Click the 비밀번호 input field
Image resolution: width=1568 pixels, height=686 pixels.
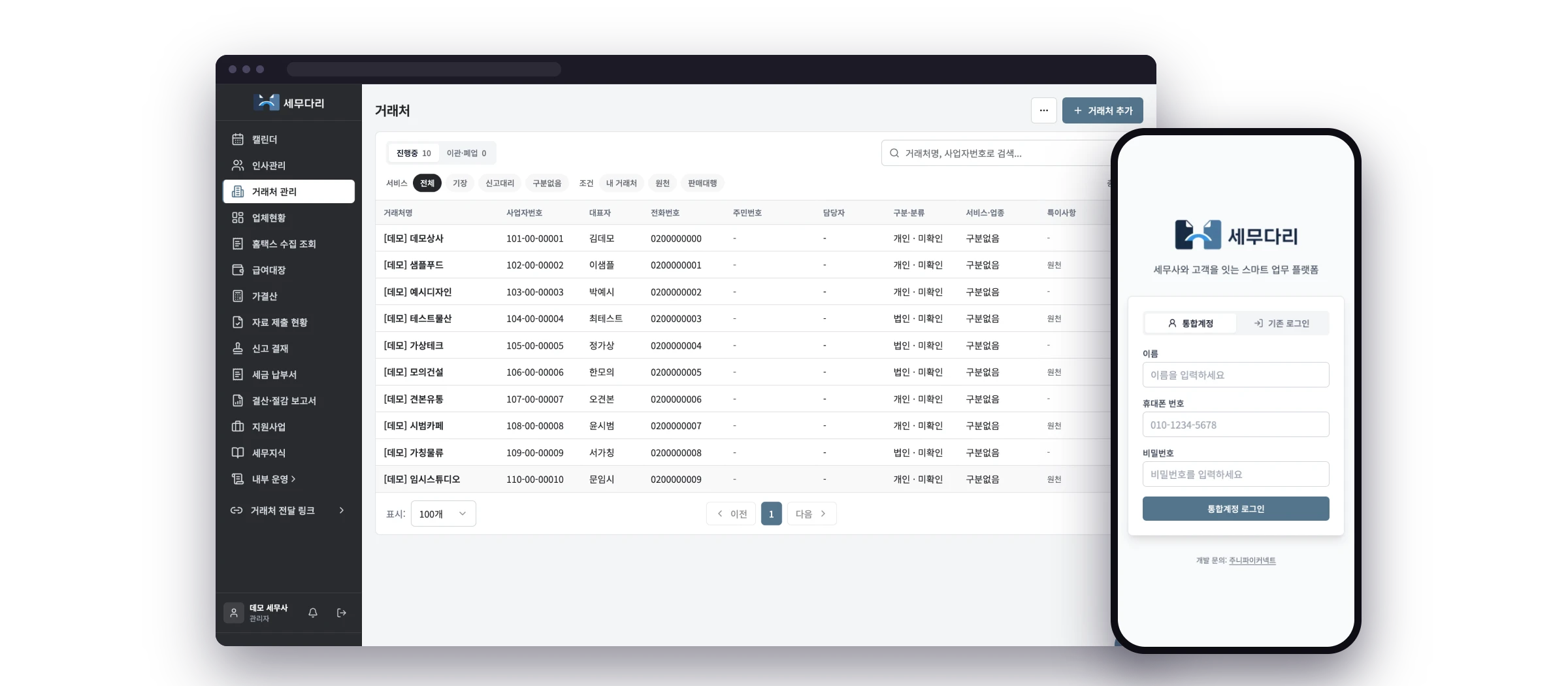[1235, 474]
